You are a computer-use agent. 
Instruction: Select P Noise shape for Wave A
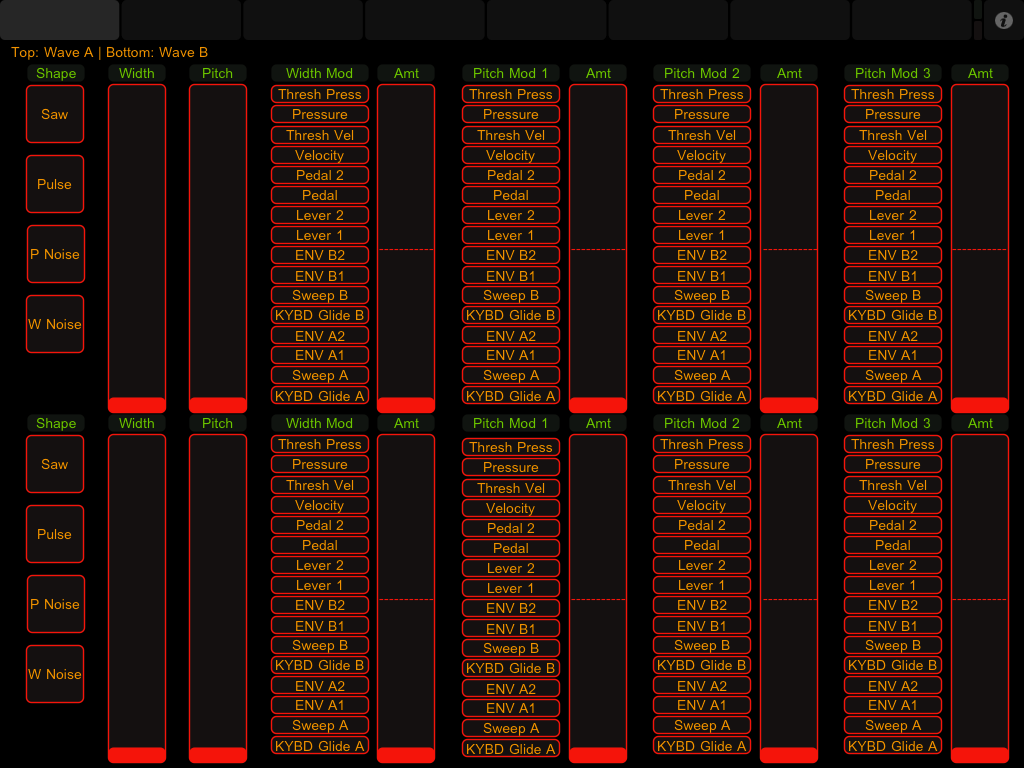(55, 254)
